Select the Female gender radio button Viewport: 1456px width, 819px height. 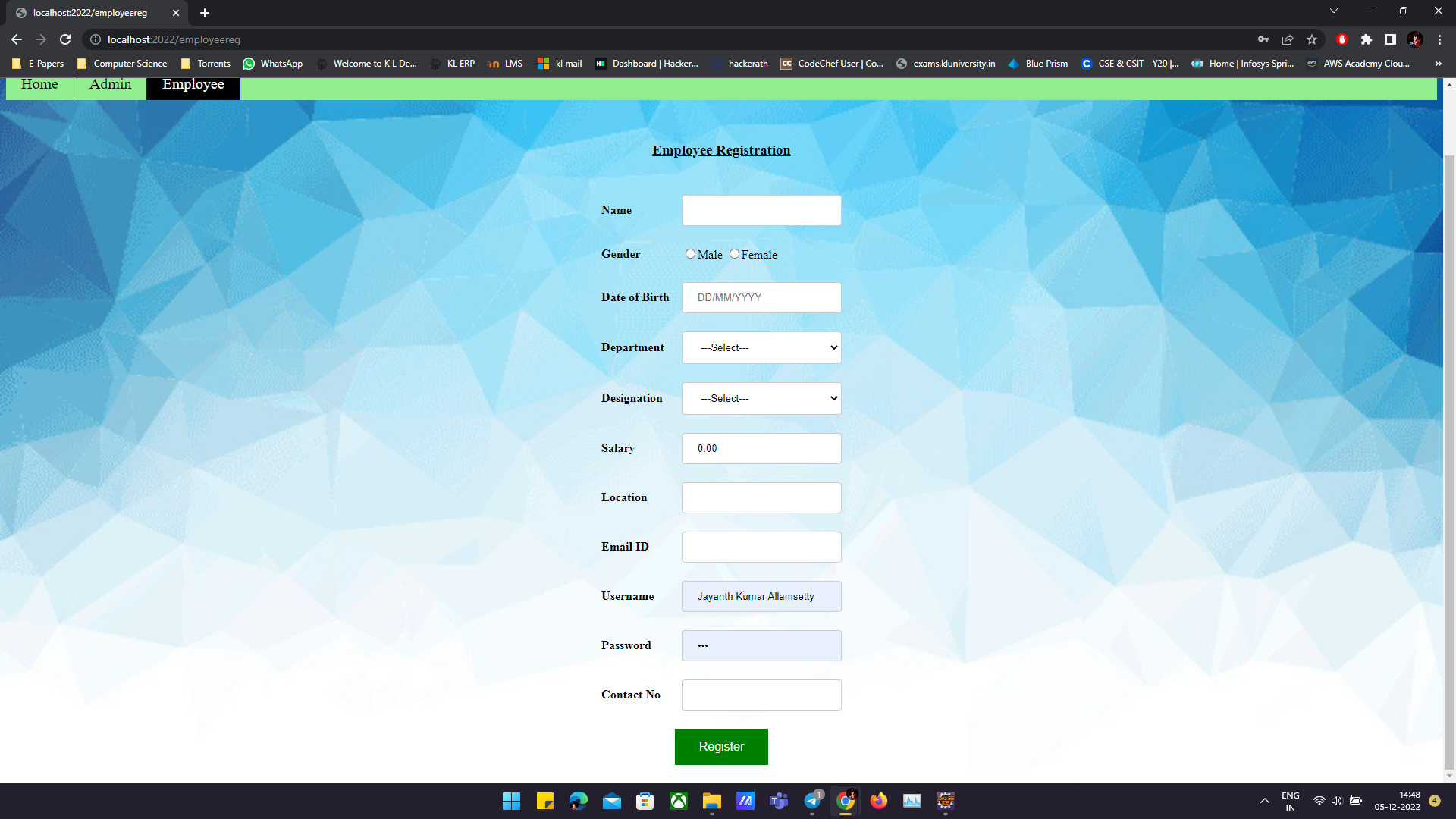[x=734, y=254]
